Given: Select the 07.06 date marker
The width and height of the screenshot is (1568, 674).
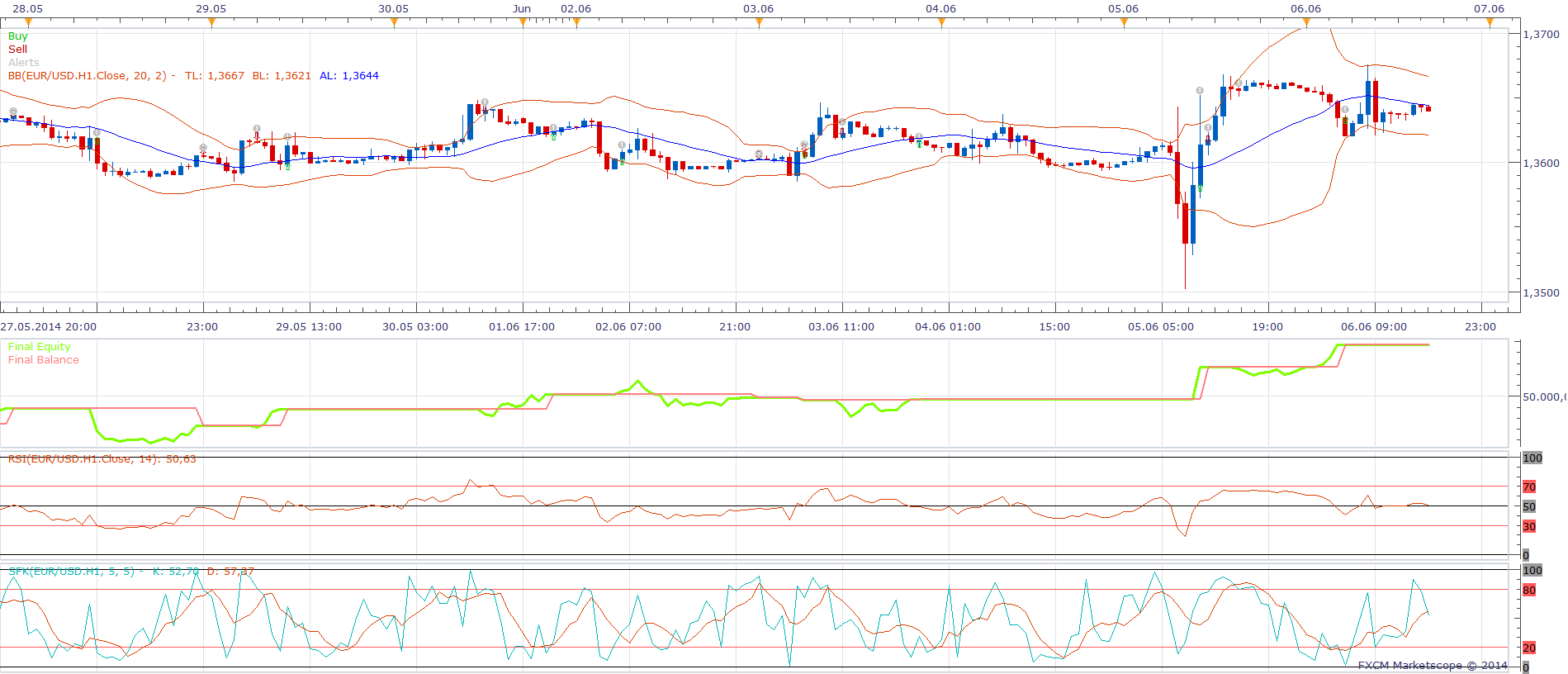Looking at the screenshot, I should click(1490, 23).
